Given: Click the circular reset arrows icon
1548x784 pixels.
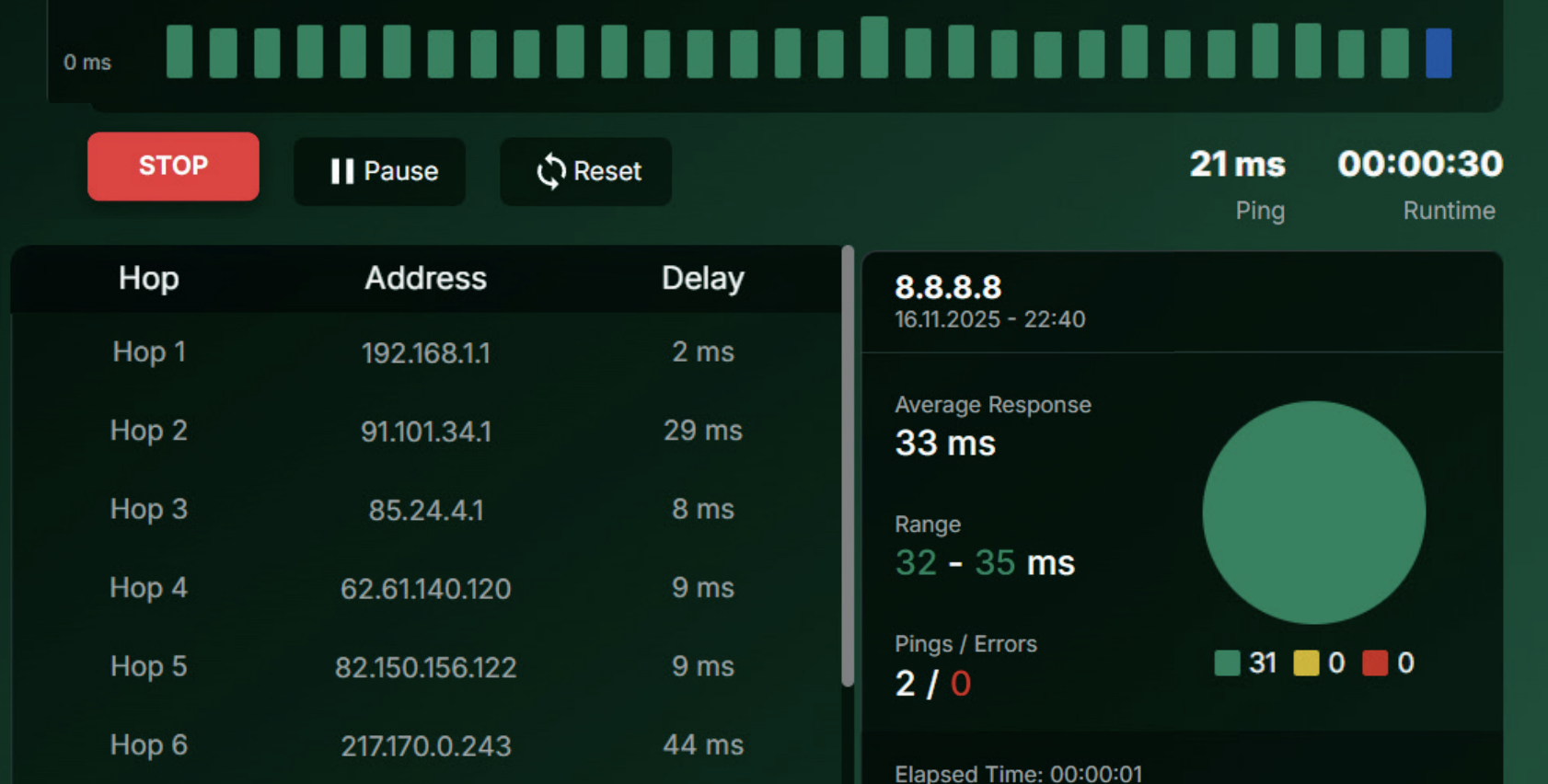Looking at the screenshot, I should click(x=550, y=171).
